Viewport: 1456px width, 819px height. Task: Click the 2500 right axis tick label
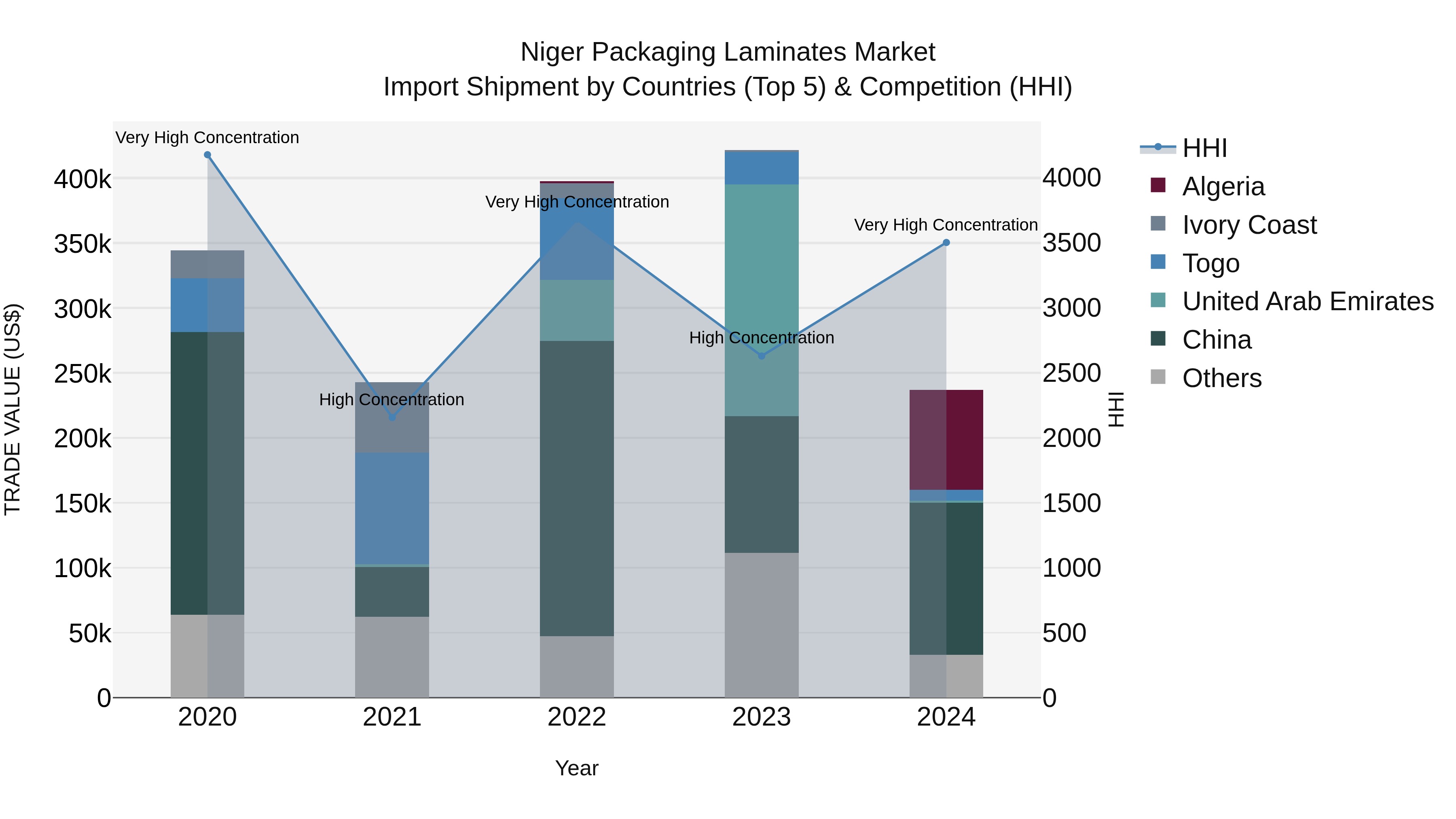click(x=1072, y=373)
